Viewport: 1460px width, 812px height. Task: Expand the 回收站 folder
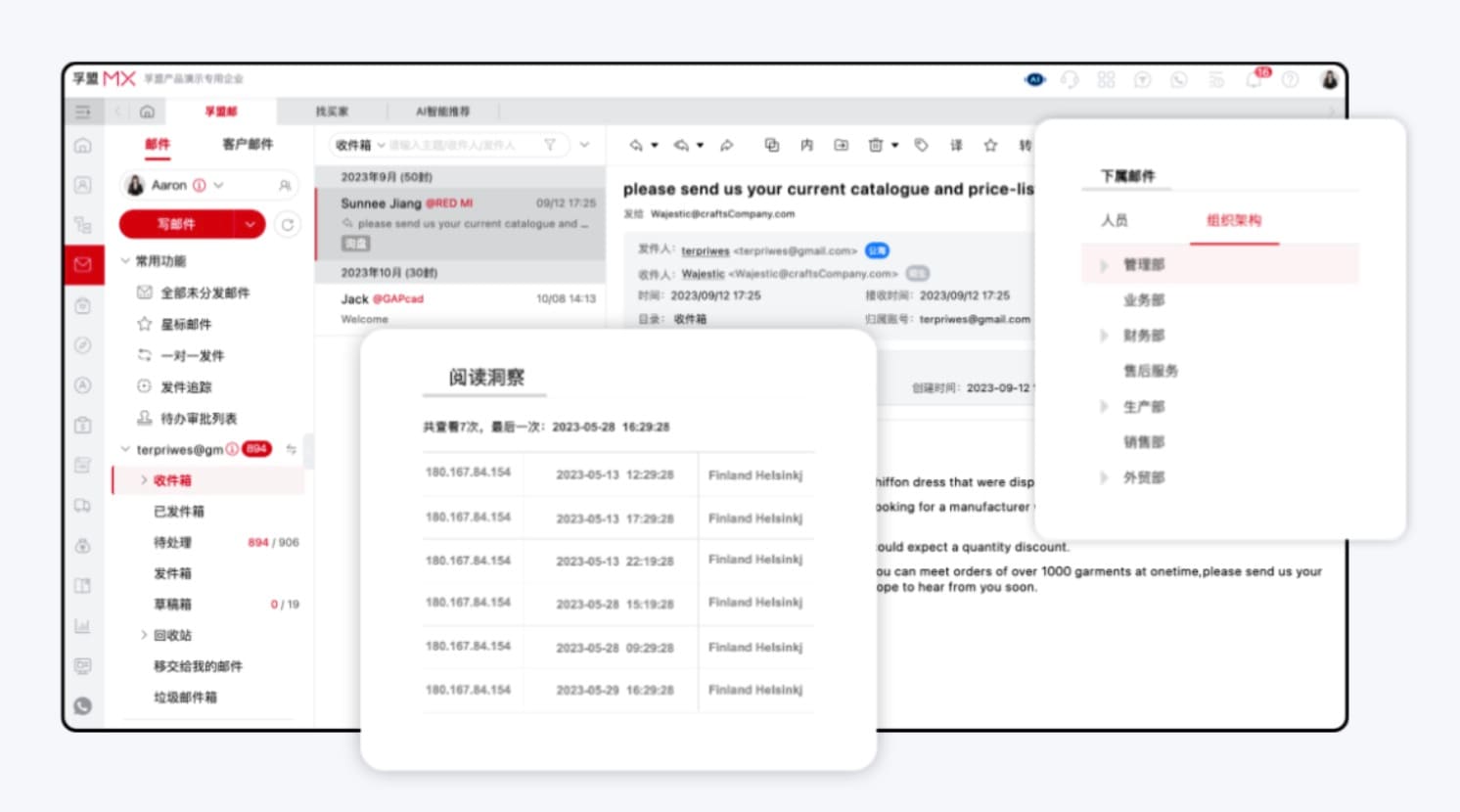coord(144,635)
